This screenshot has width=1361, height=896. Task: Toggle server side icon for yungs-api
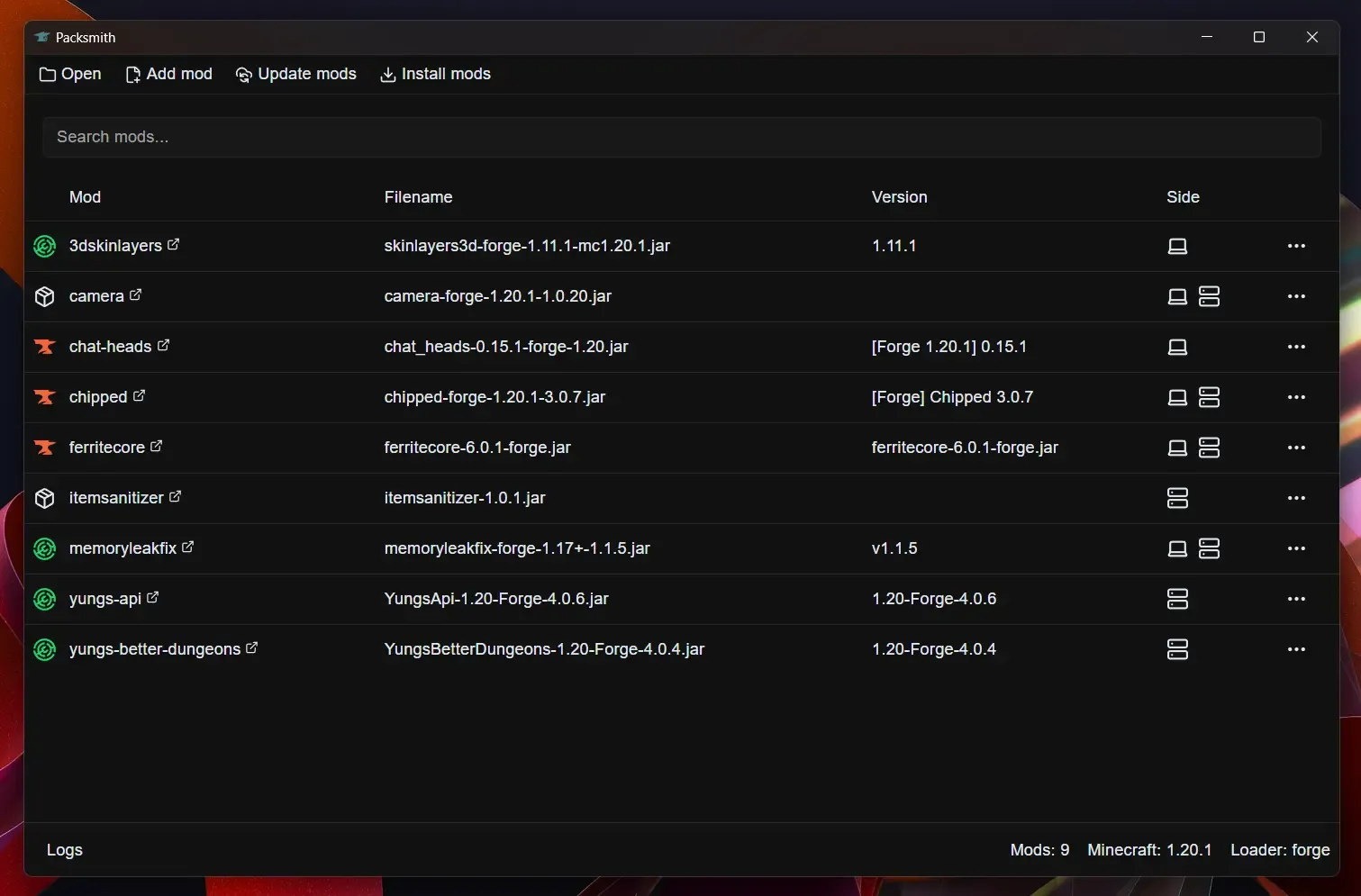point(1177,599)
